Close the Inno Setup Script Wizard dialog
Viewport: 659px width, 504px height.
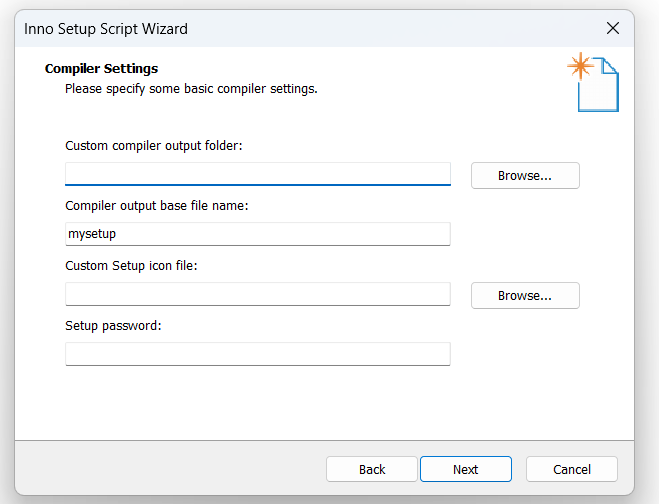613,29
